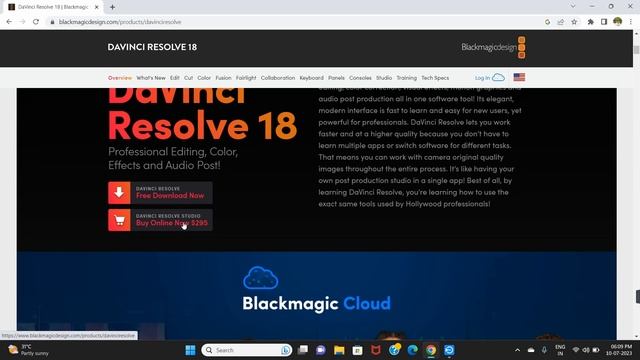Open the Studio tab
The width and height of the screenshot is (640, 360).
(x=384, y=78)
